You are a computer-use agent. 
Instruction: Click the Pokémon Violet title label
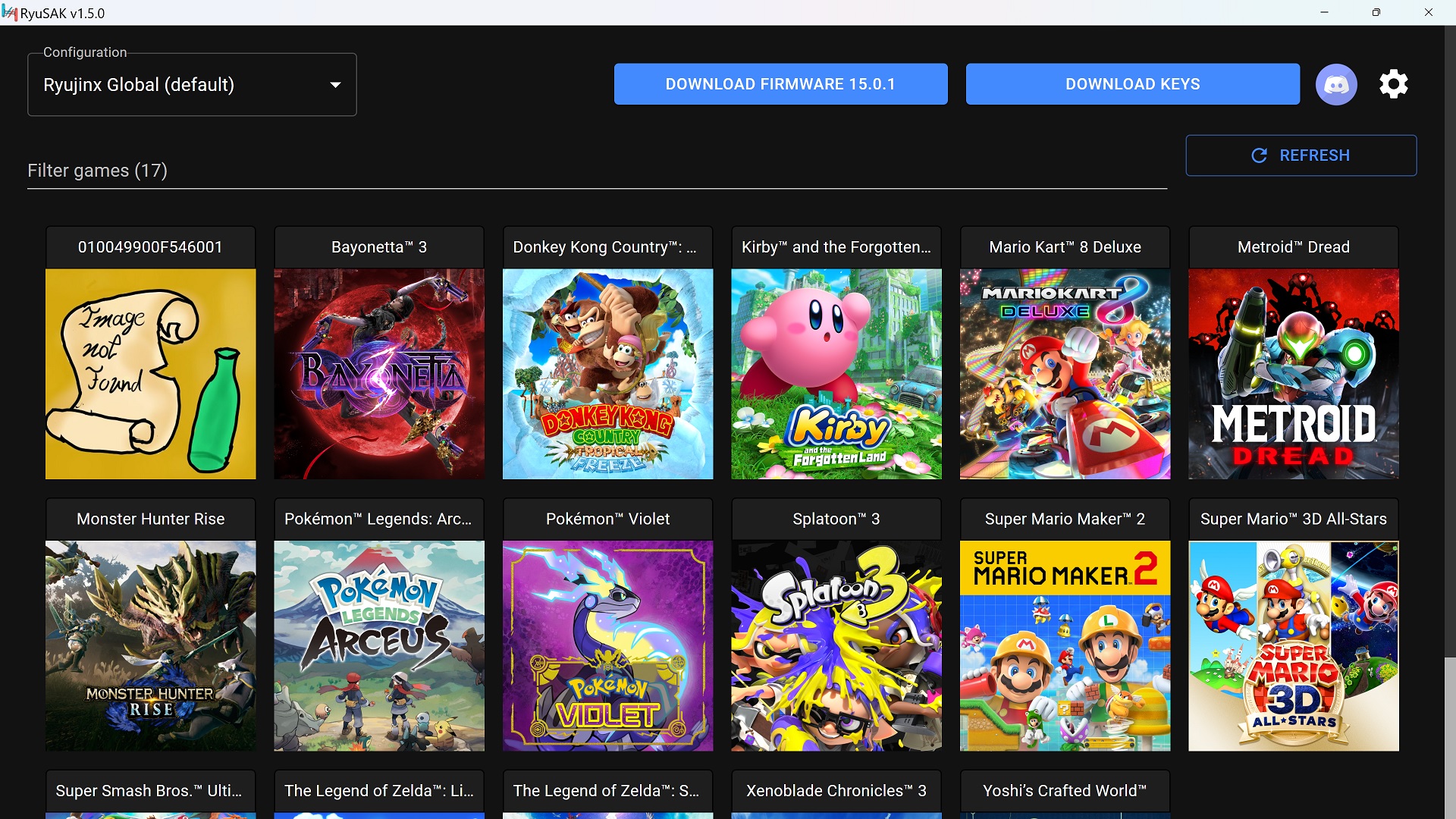[x=607, y=519]
